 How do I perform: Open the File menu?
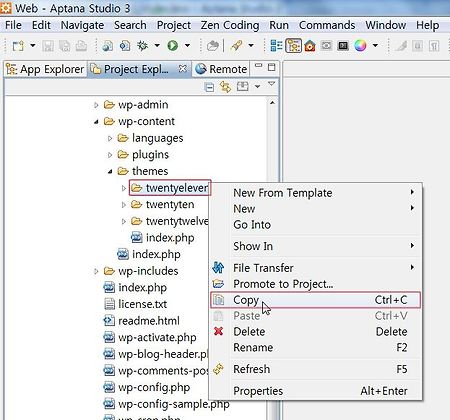(x=13, y=25)
